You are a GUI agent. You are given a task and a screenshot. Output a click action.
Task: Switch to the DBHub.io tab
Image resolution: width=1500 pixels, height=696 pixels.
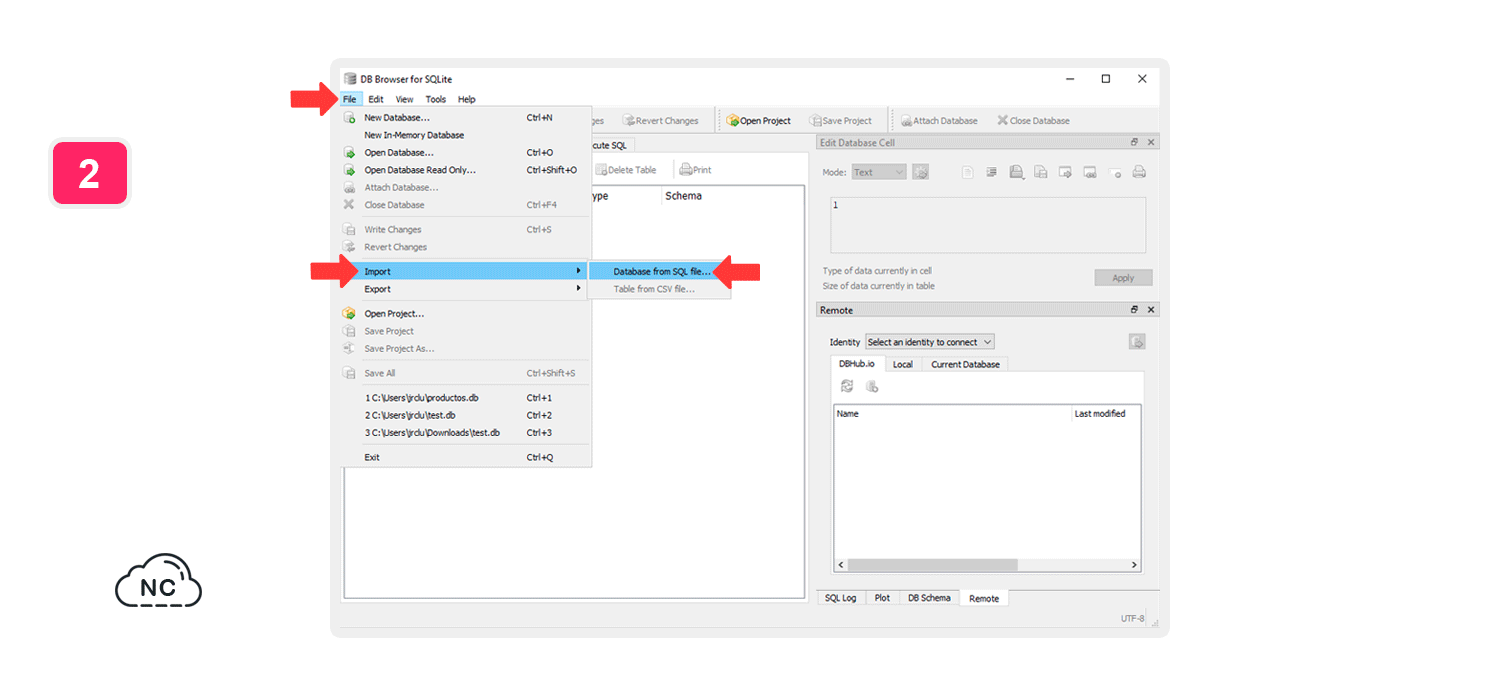tap(856, 364)
